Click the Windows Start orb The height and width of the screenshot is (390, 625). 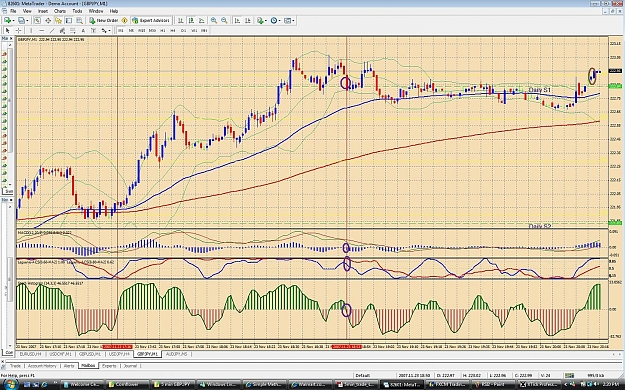[x=10, y=384]
